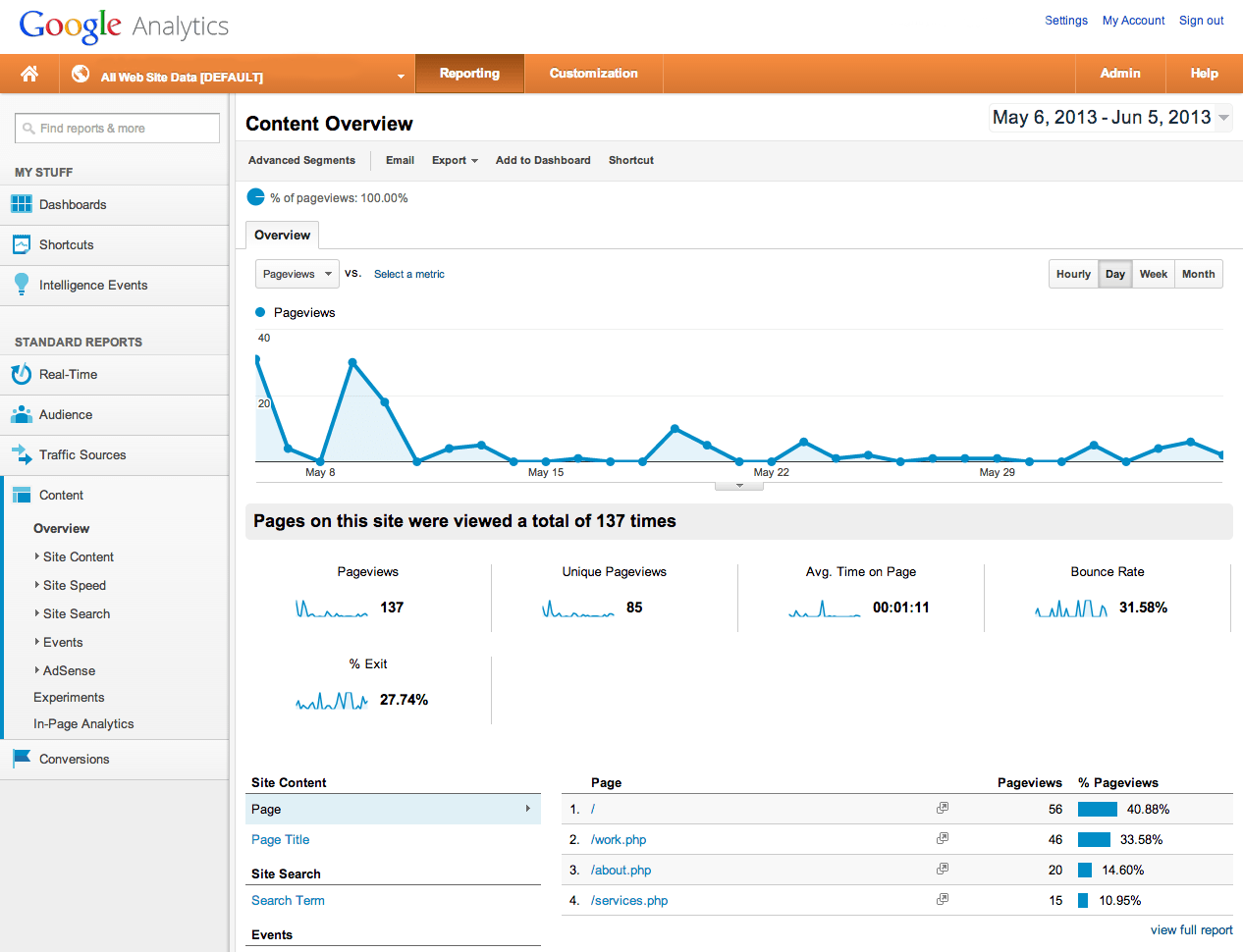Image resolution: width=1243 pixels, height=952 pixels.
Task: Switch graph to Week view
Action: [x=1153, y=274]
